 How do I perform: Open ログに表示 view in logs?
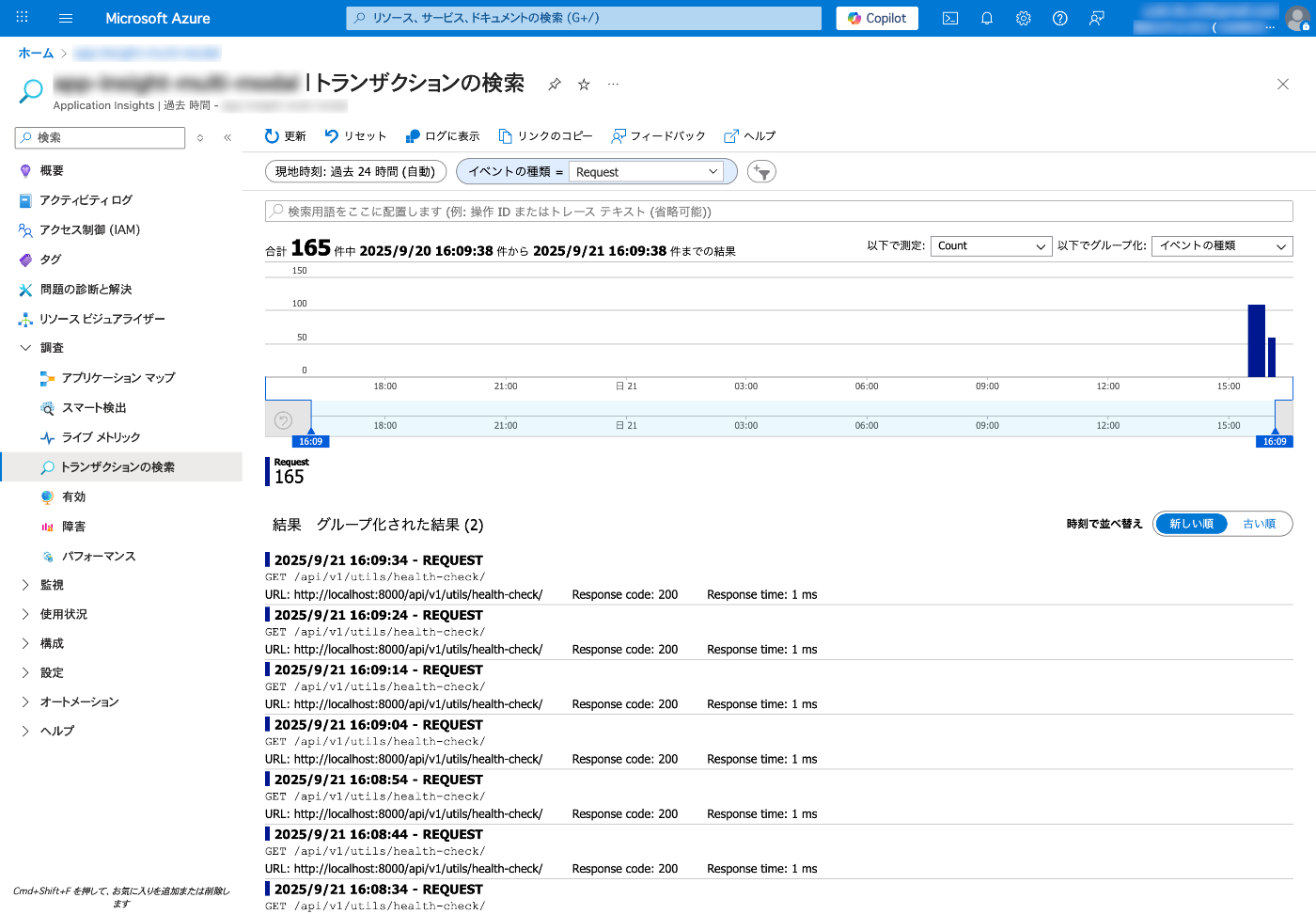[x=443, y=136]
